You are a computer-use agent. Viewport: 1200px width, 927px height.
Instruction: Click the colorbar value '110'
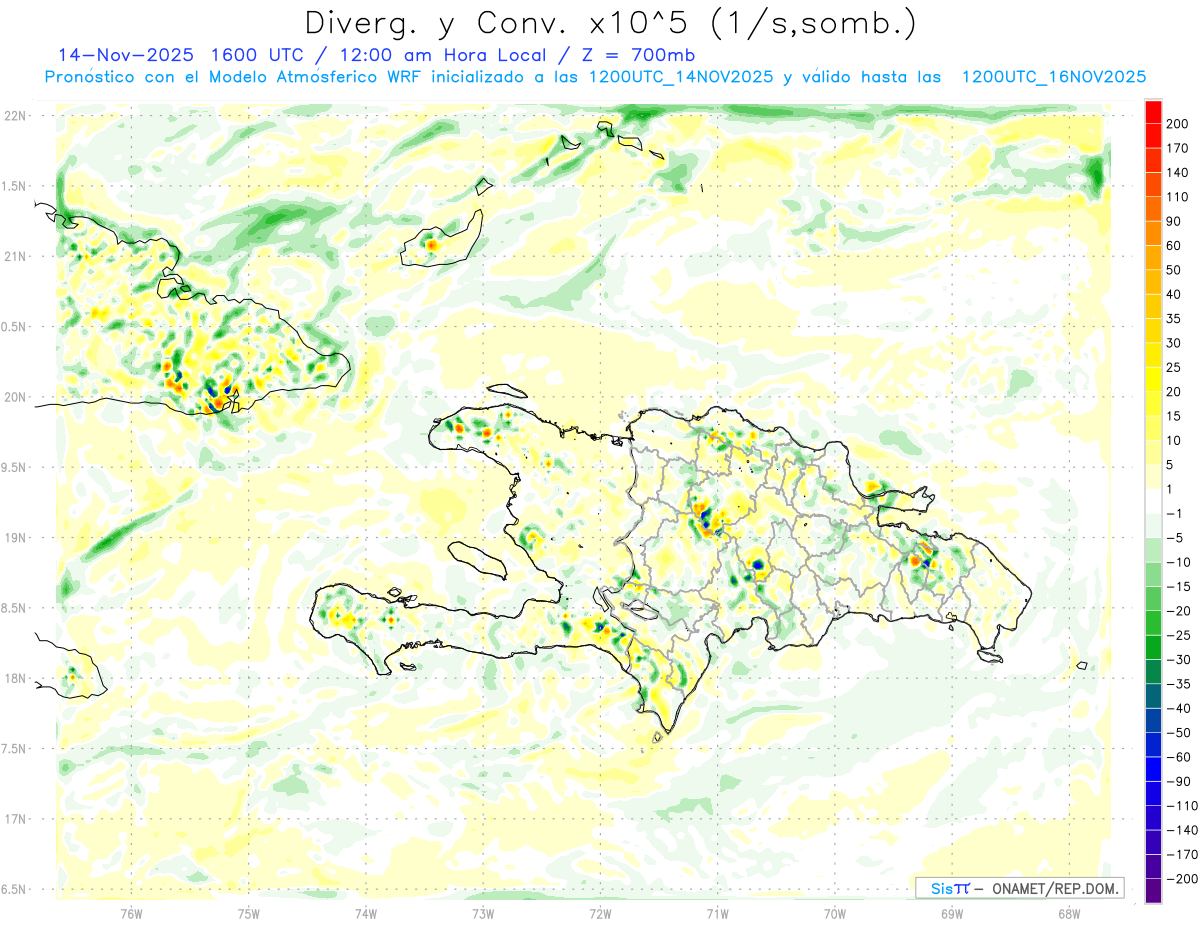(1178, 197)
